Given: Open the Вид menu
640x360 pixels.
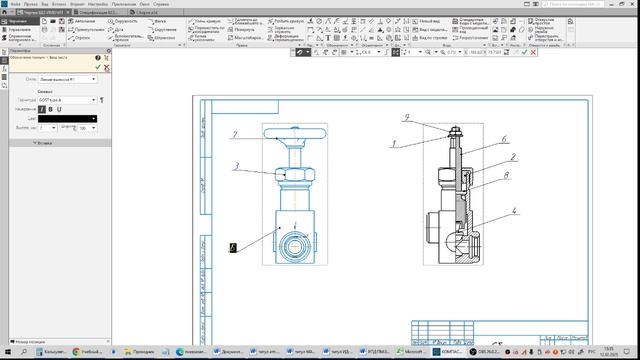Looking at the screenshot, I should click(45, 4).
